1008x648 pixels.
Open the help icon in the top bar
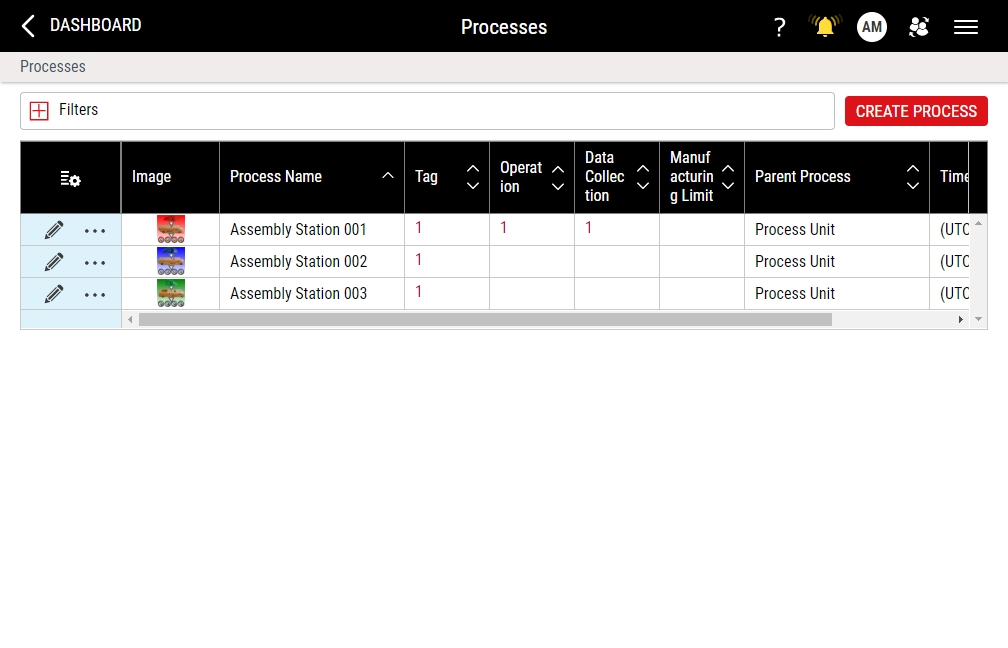780,27
